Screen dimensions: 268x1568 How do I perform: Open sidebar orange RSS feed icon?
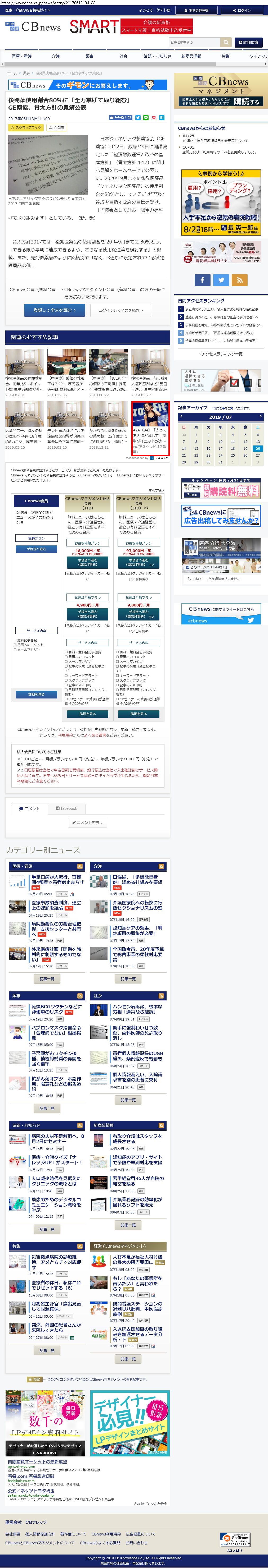point(239,280)
